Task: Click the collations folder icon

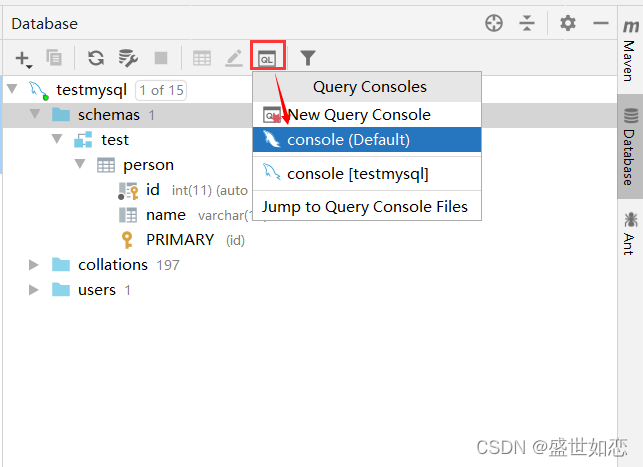Action: [x=61, y=264]
